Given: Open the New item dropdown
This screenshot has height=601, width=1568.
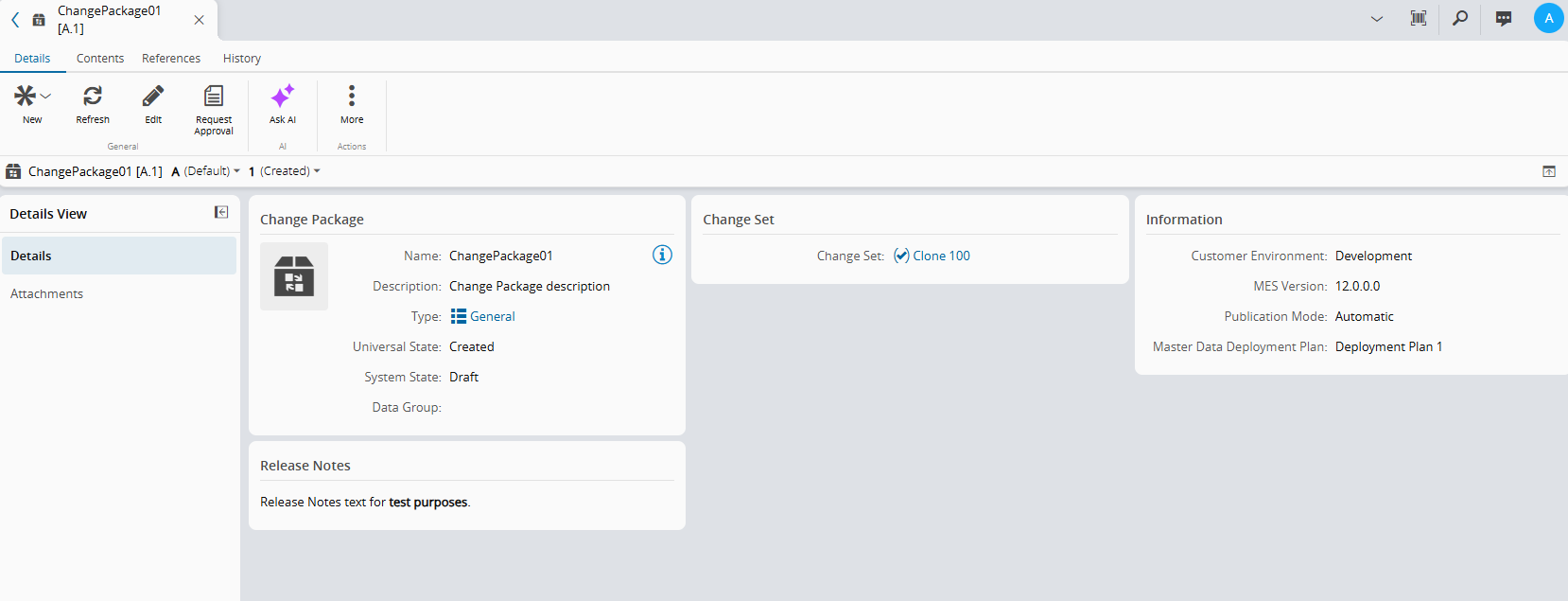Looking at the screenshot, I should pos(32,104).
